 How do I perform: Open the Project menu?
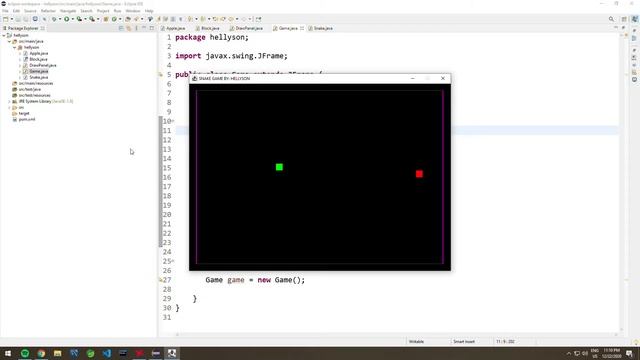click(103, 11)
